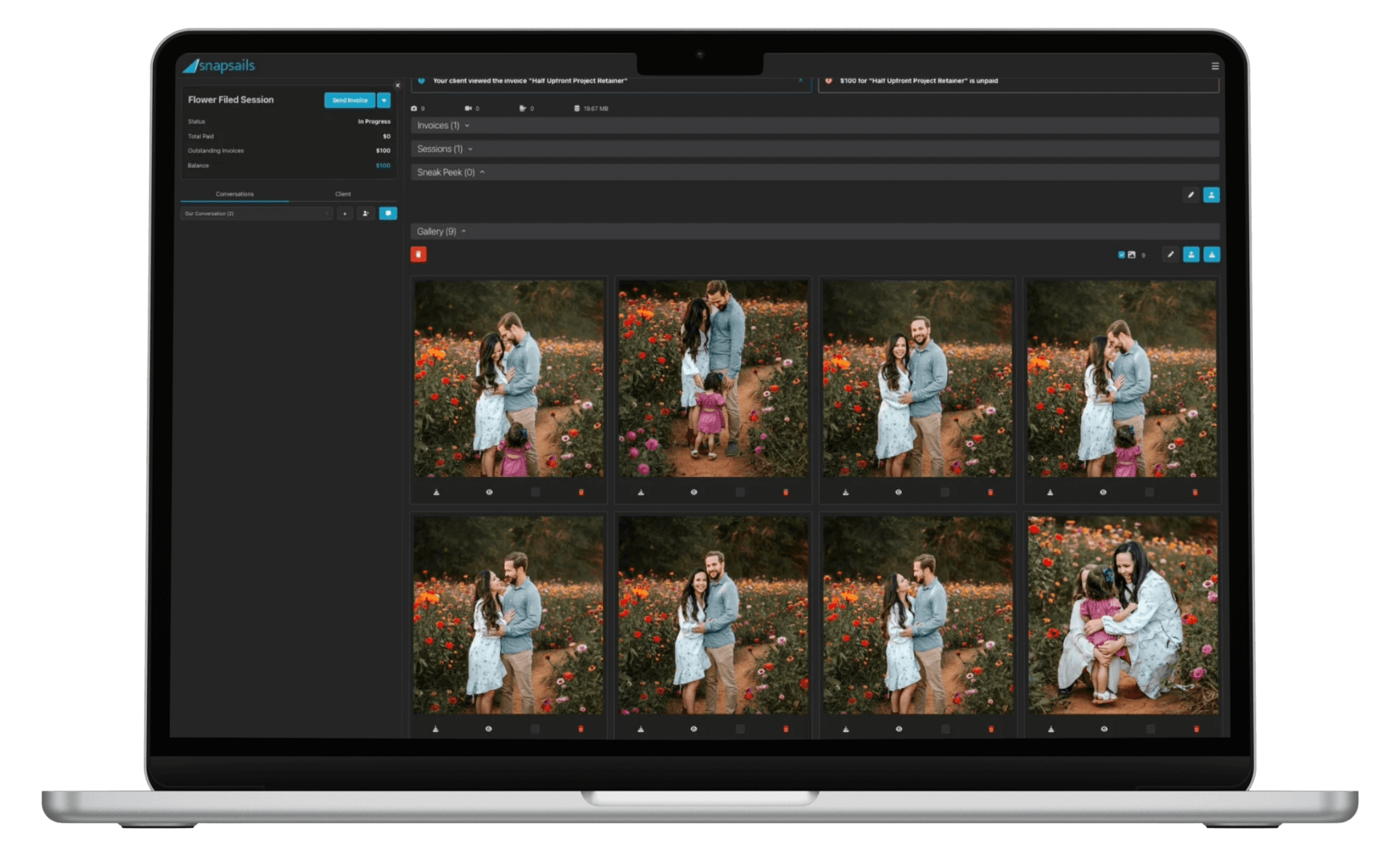
Task: Open the hamburger menu at top right
Action: pyautogui.click(x=1215, y=66)
